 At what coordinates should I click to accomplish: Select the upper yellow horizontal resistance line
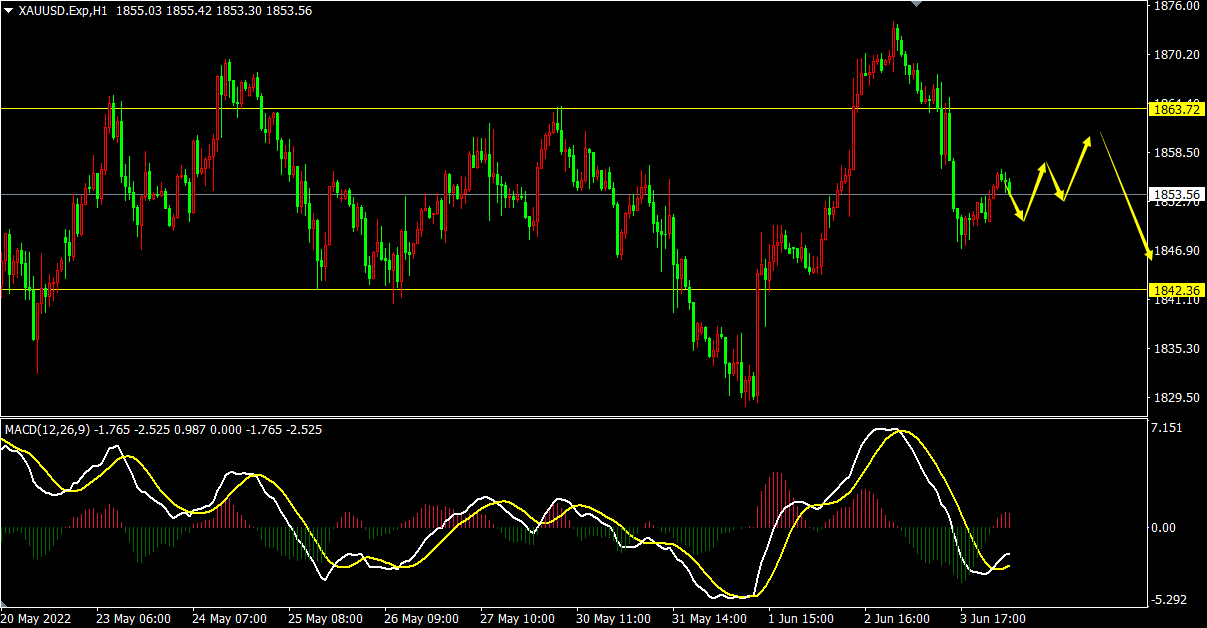tap(400, 108)
